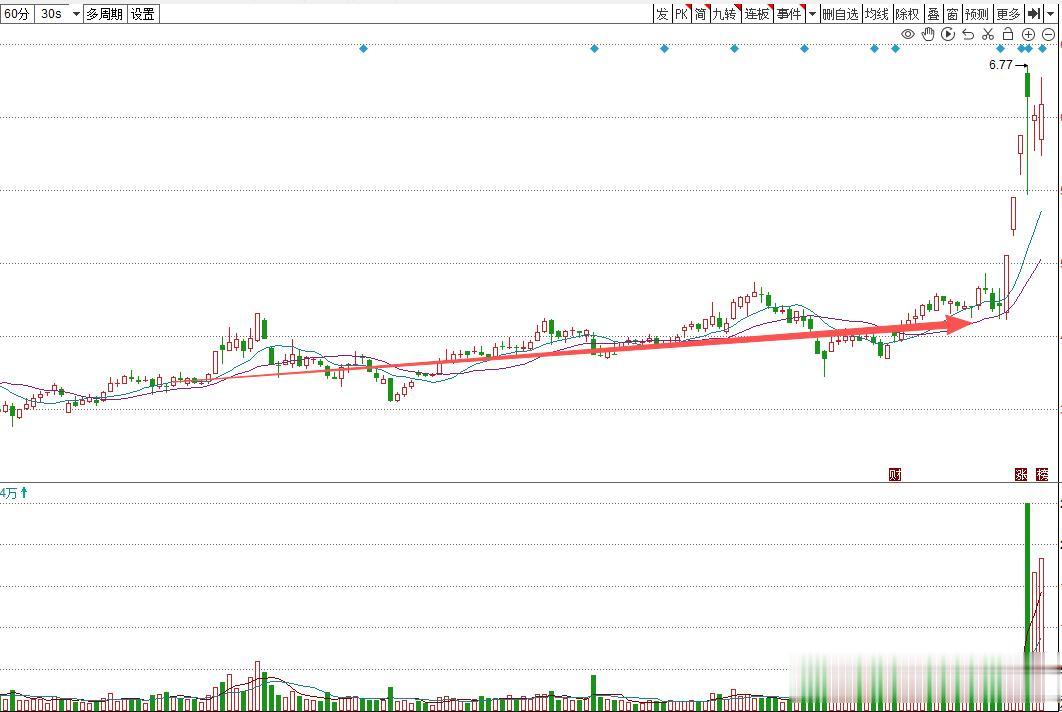Zoom in with the plus icon

[1028, 34]
